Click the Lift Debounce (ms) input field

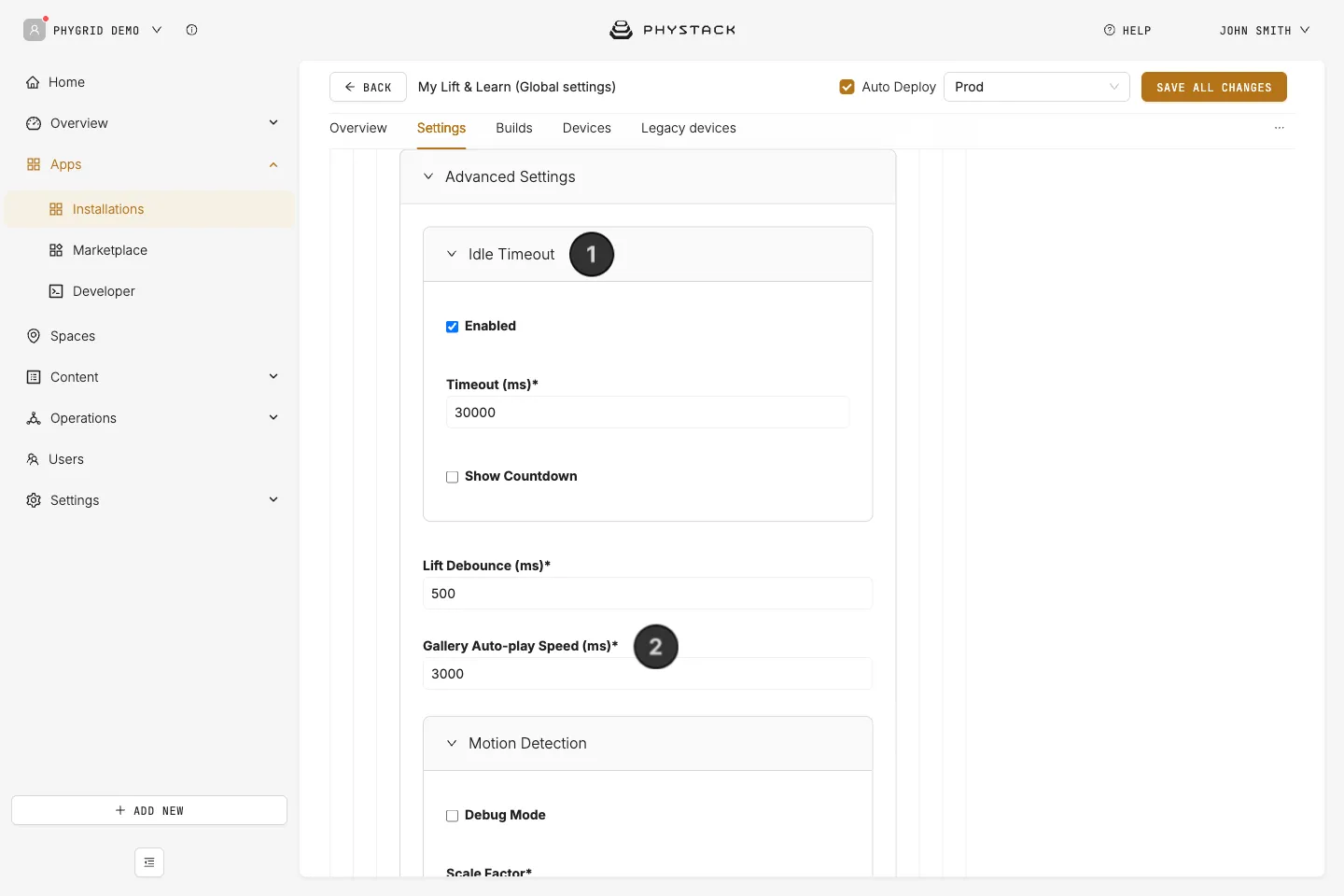pos(648,594)
